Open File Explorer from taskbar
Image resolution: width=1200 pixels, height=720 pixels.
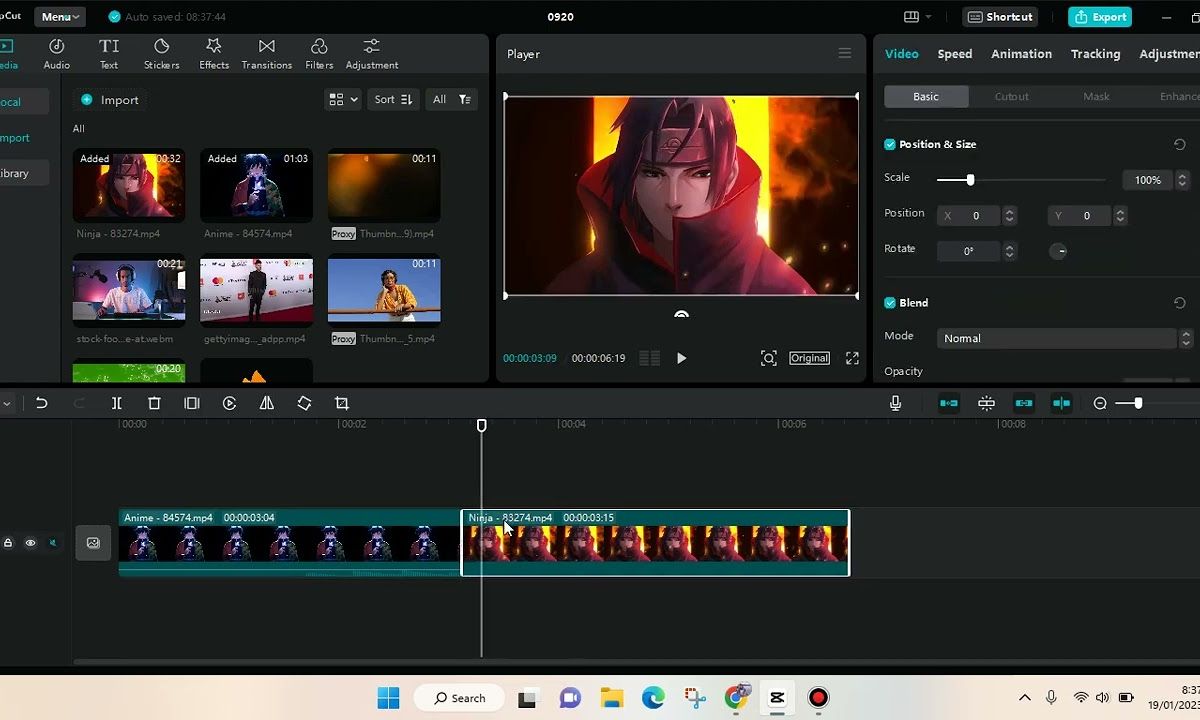(x=612, y=698)
